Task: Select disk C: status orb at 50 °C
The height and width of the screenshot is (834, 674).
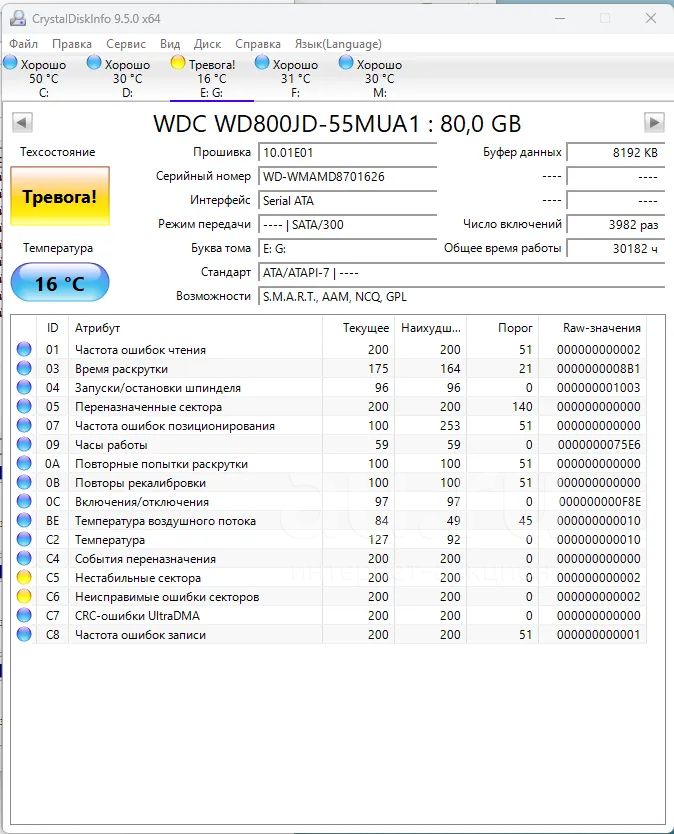Action: coord(11,63)
